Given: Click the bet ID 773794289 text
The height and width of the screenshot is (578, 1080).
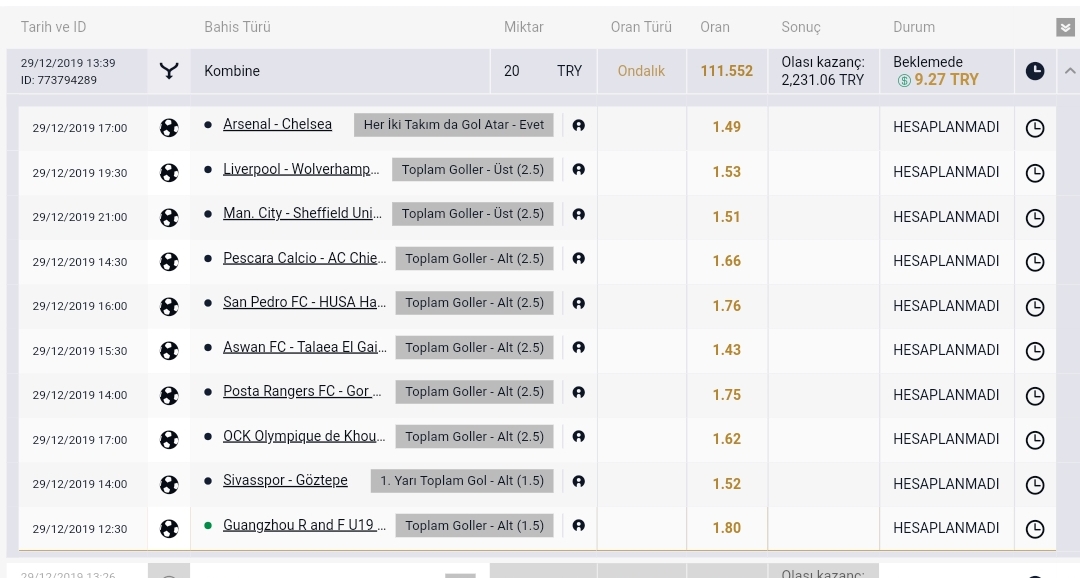Looking at the screenshot, I should pos(59,80).
